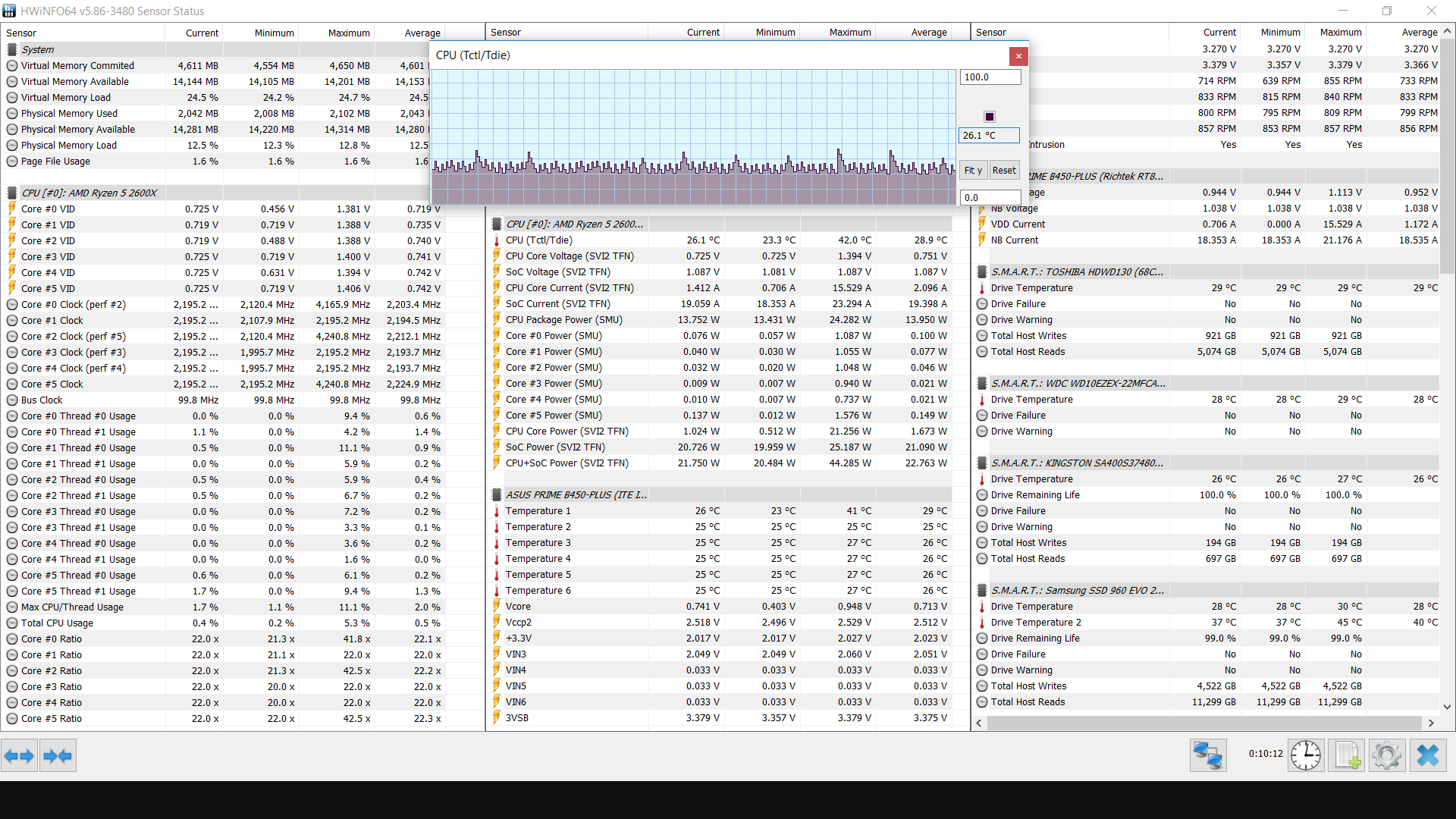Image resolution: width=1456 pixels, height=819 pixels.
Task: Click the clock reset timer icon
Action: [x=1306, y=755]
